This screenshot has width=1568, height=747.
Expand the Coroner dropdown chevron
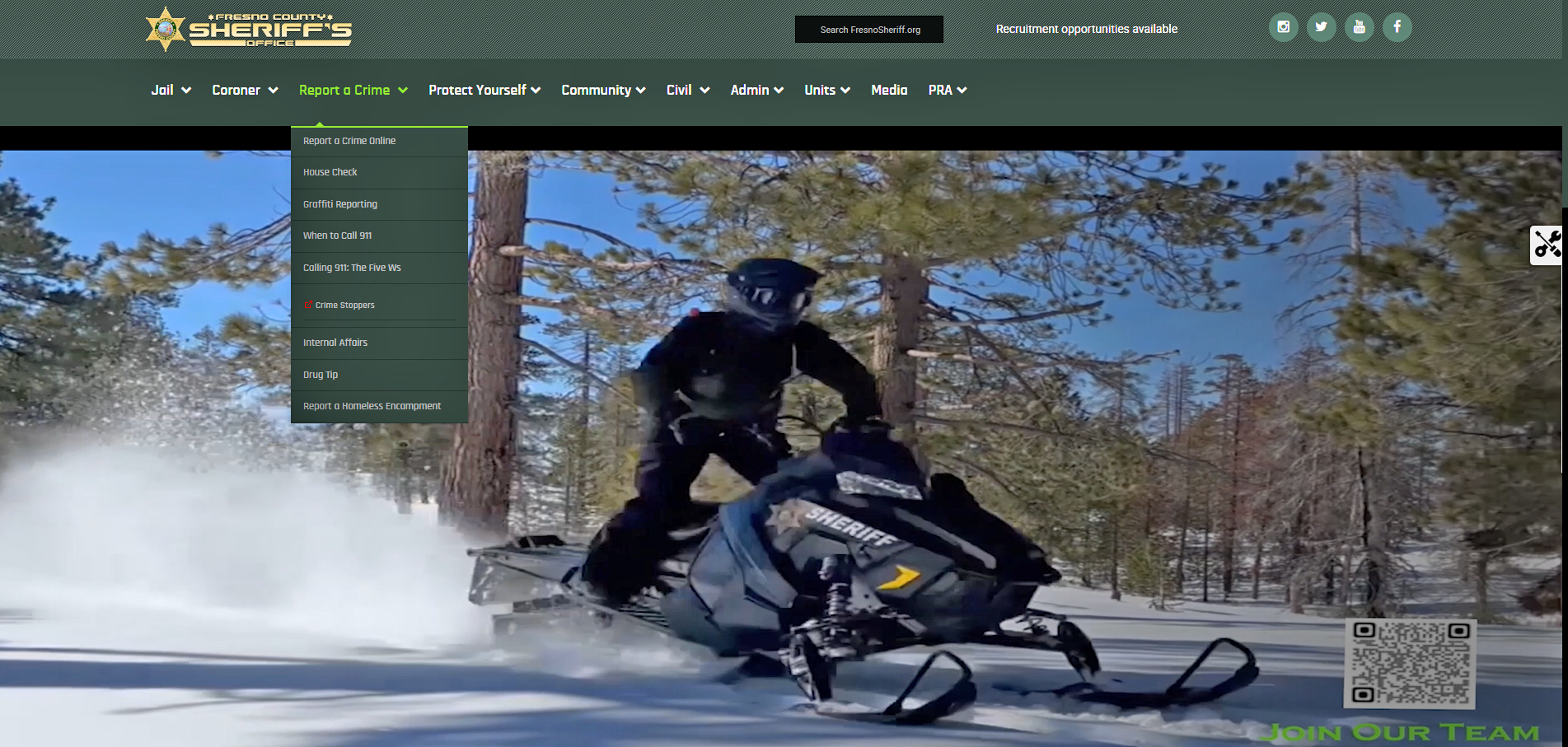coord(274,91)
